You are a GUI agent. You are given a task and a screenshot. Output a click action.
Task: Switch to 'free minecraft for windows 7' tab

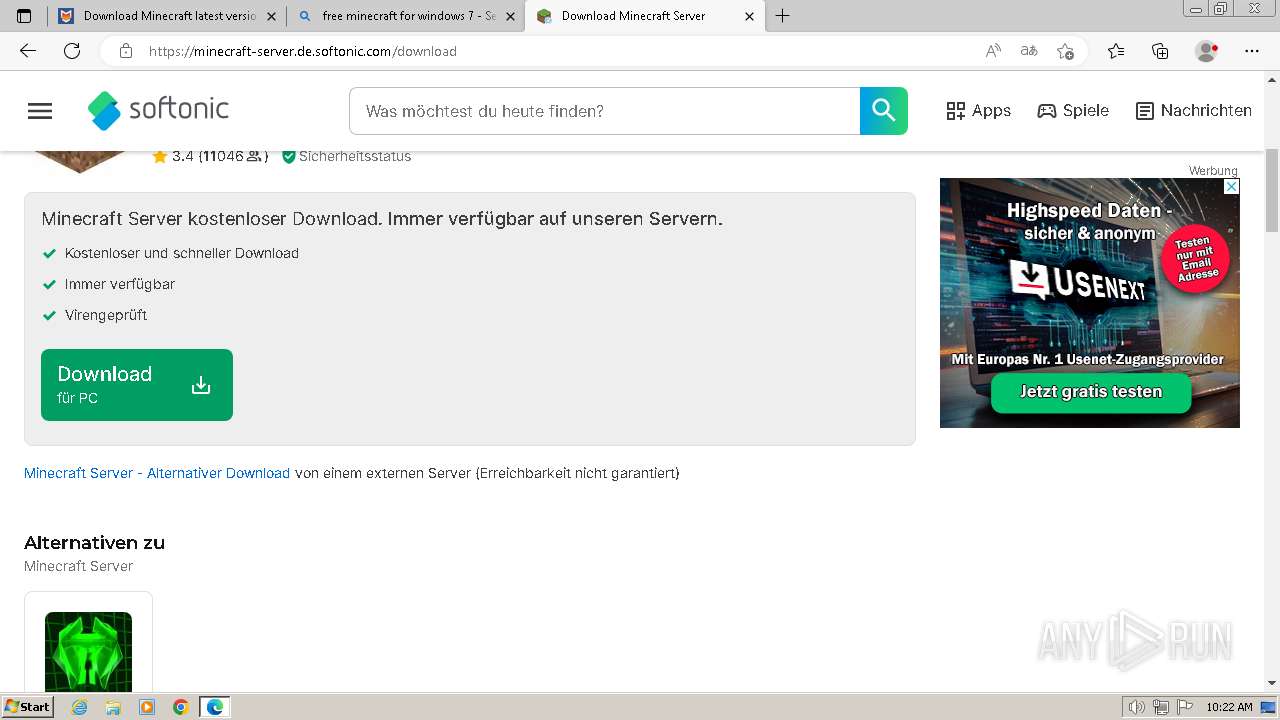tap(408, 16)
